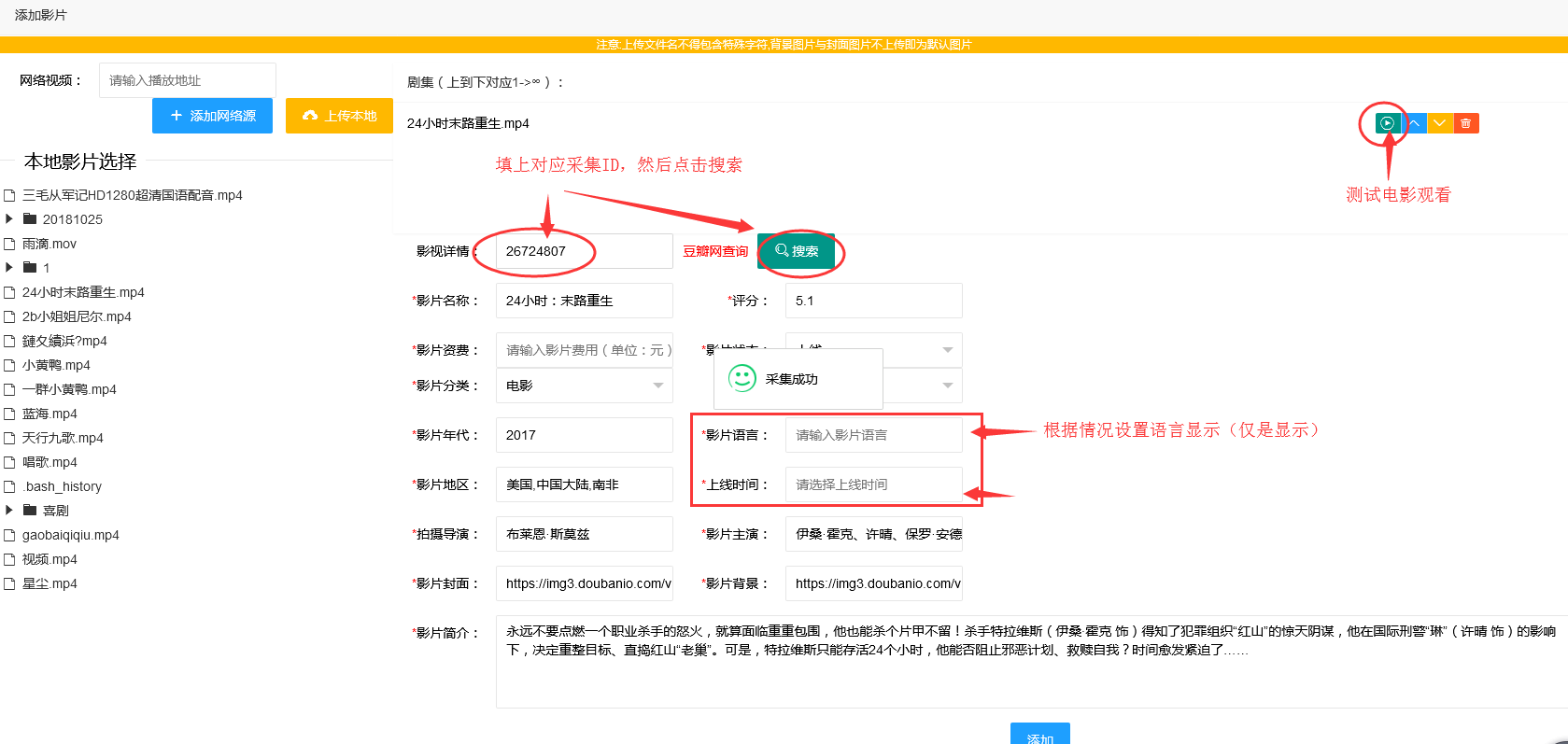Viewport: 1568px width, 744px height.
Task: Click the yellow move-down arrow icon
Action: pyautogui.click(x=1439, y=123)
